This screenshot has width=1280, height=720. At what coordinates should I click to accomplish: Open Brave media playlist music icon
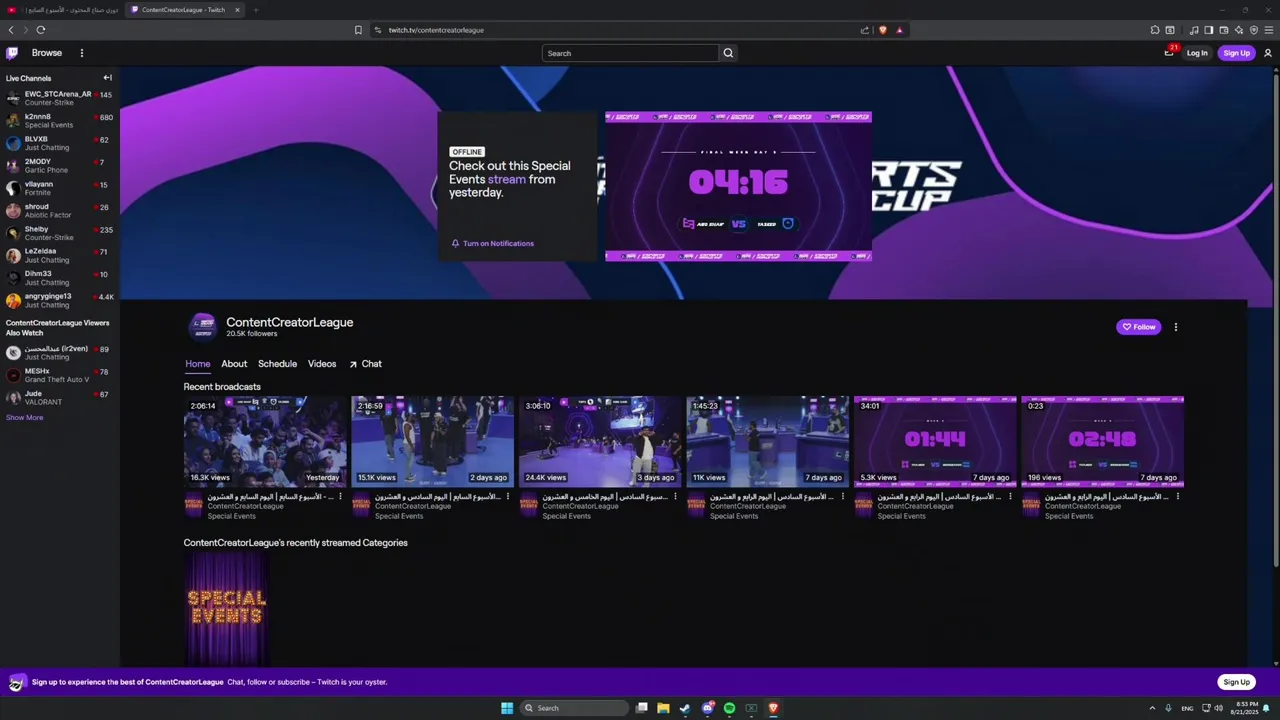tap(1193, 30)
